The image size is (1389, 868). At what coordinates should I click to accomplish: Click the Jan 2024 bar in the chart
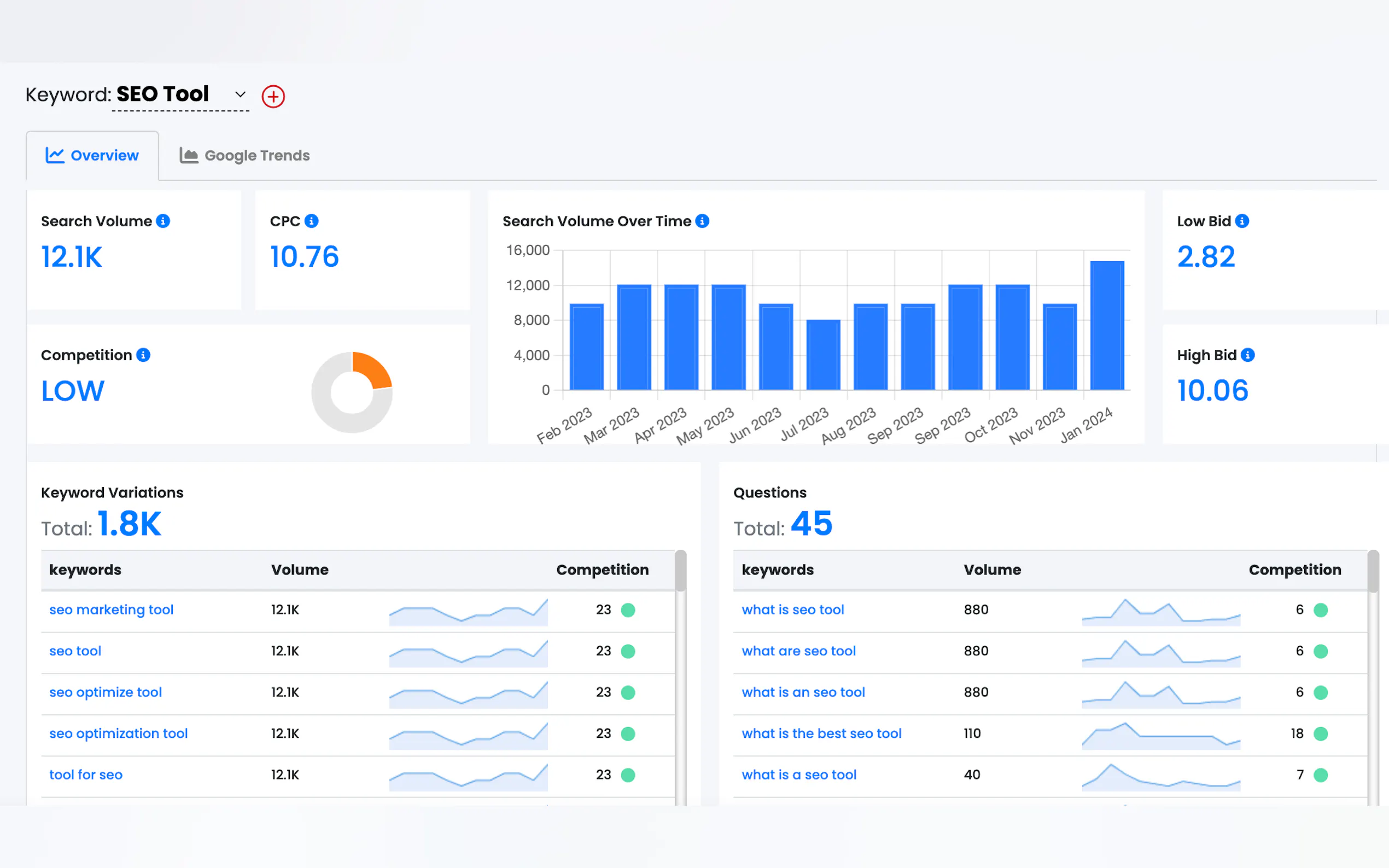1106,326
